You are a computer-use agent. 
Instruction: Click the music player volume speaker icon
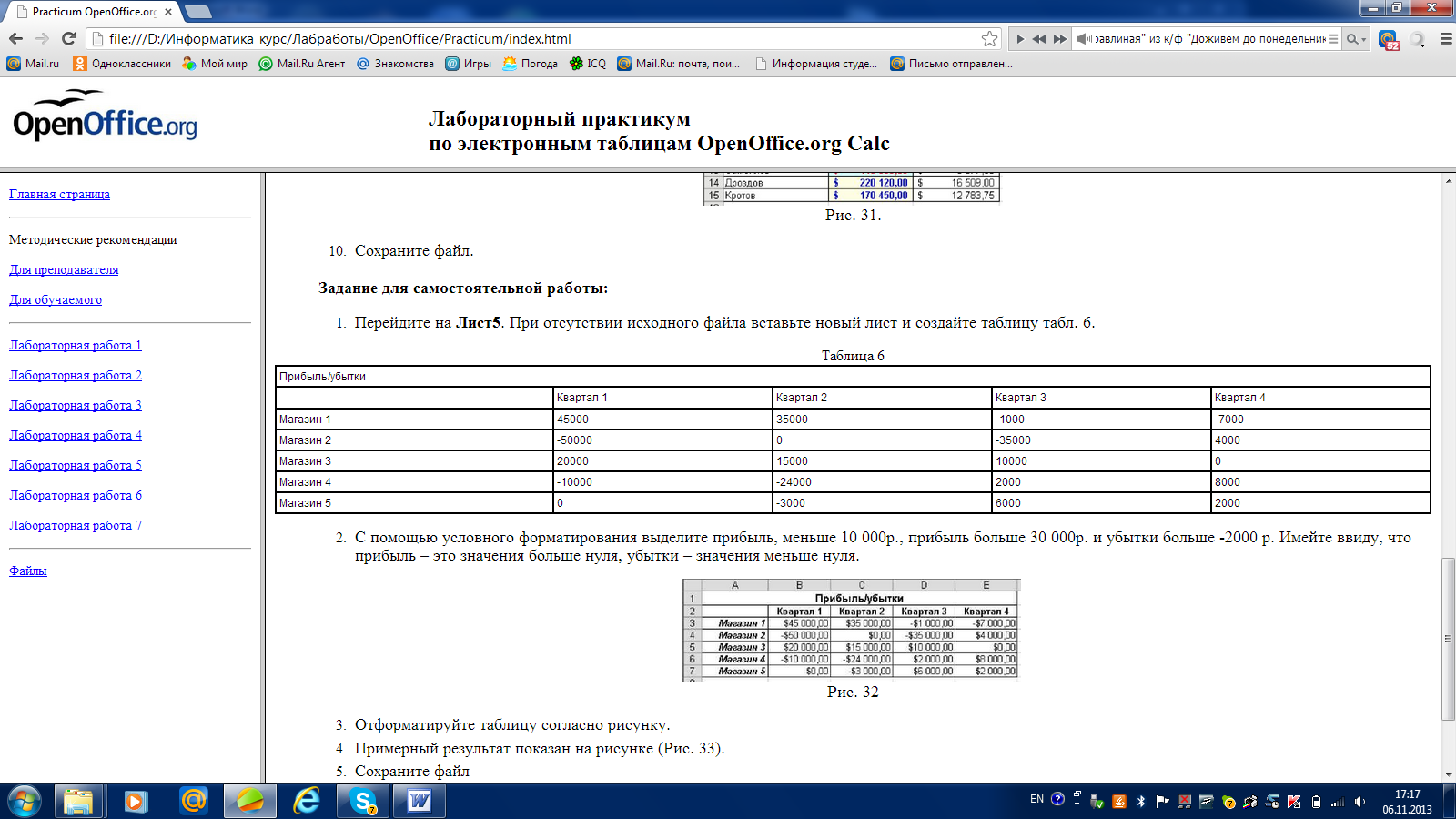pos(1083,39)
